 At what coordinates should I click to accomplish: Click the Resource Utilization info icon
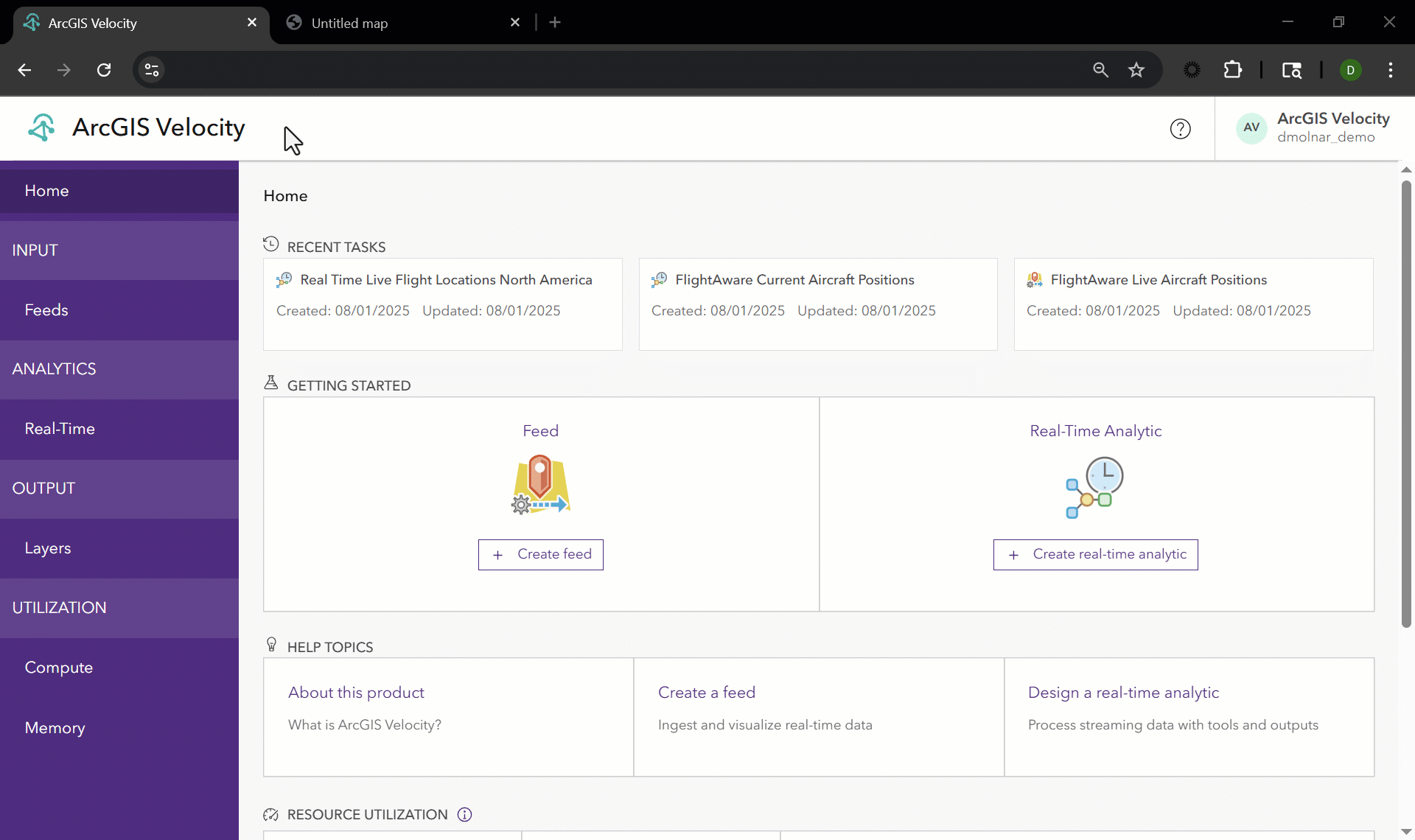[464, 814]
